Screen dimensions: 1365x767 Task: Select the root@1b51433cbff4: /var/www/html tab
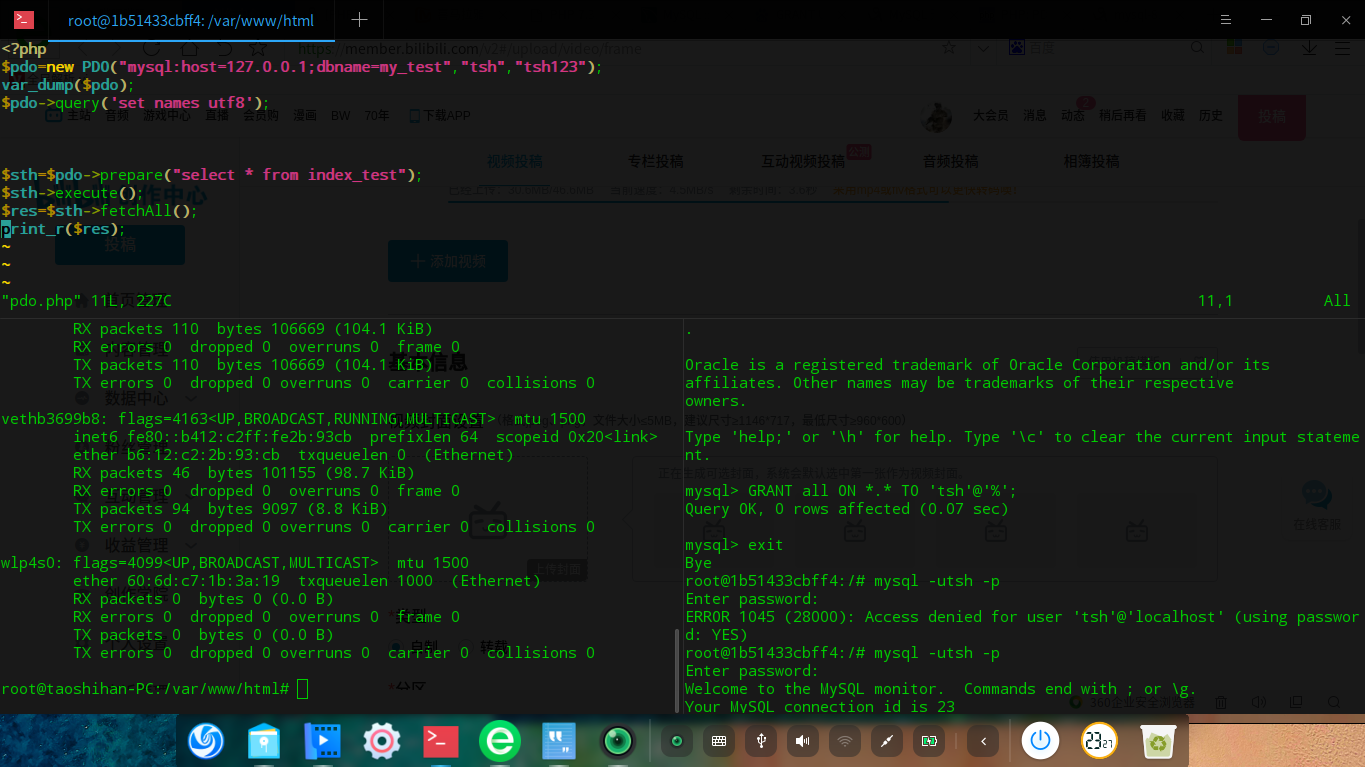pyautogui.click(x=190, y=20)
